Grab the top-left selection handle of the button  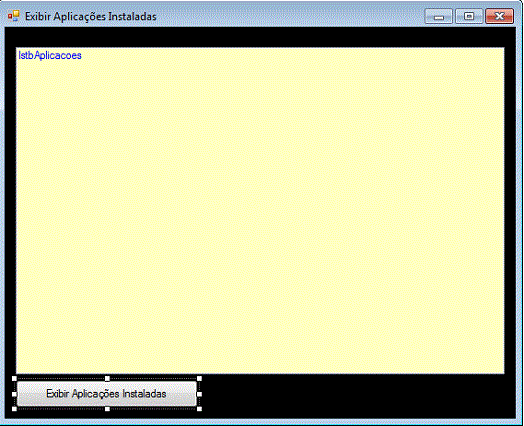(x=14, y=379)
